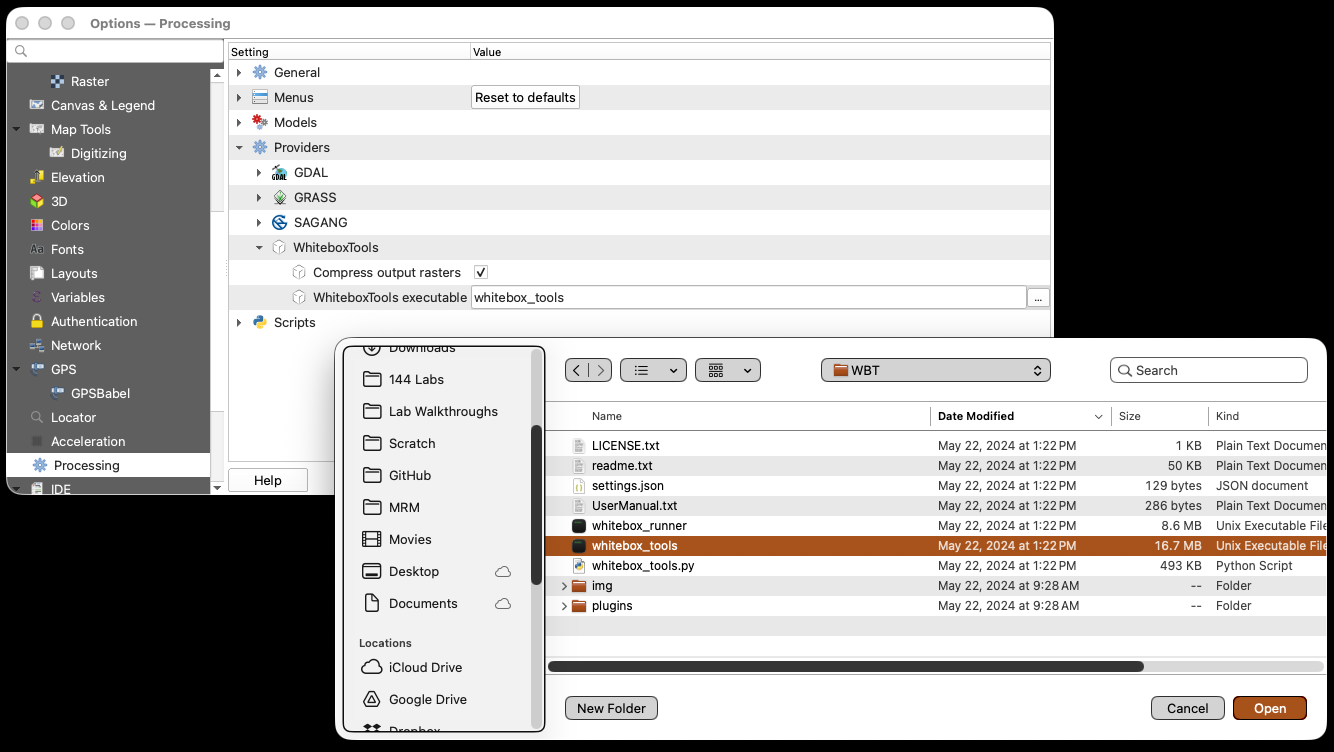This screenshot has height=752, width=1334.
Task: Click the Models gears icon
Action: coord(260,122)
